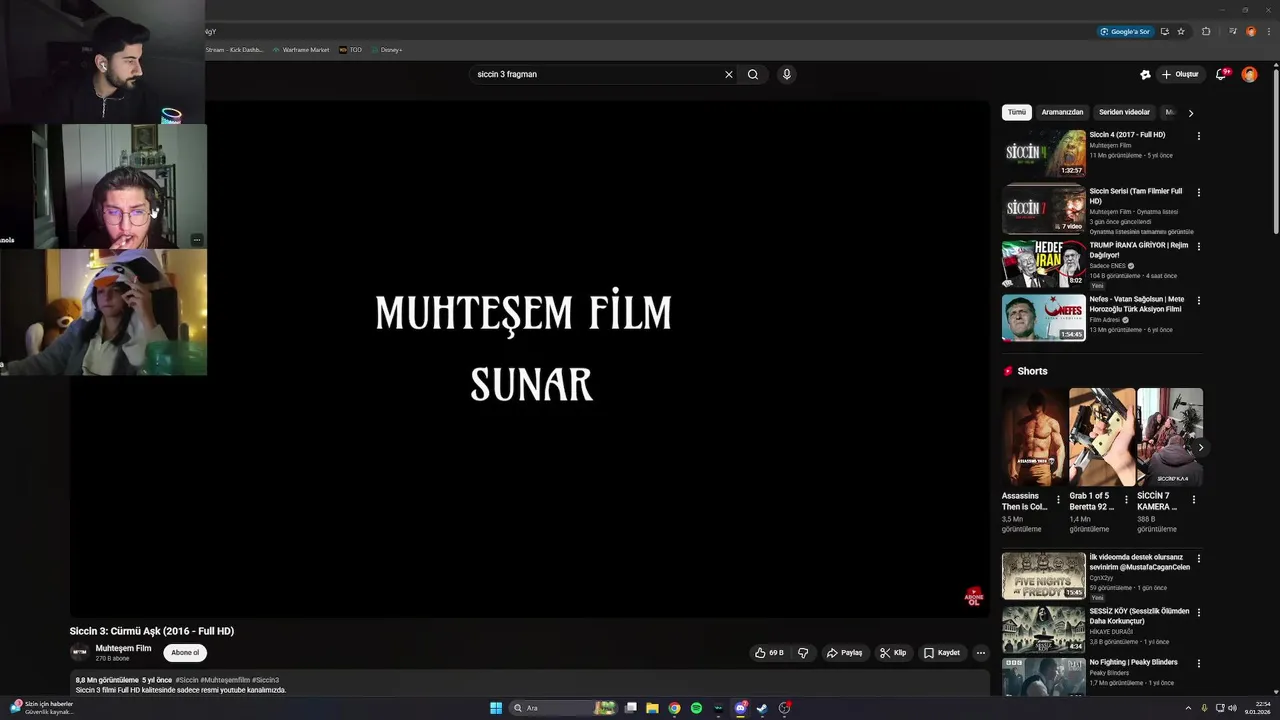Open options for SİCCİN 7 KAMERA short
1280x720 pixels.
(x=1194, y=499)
